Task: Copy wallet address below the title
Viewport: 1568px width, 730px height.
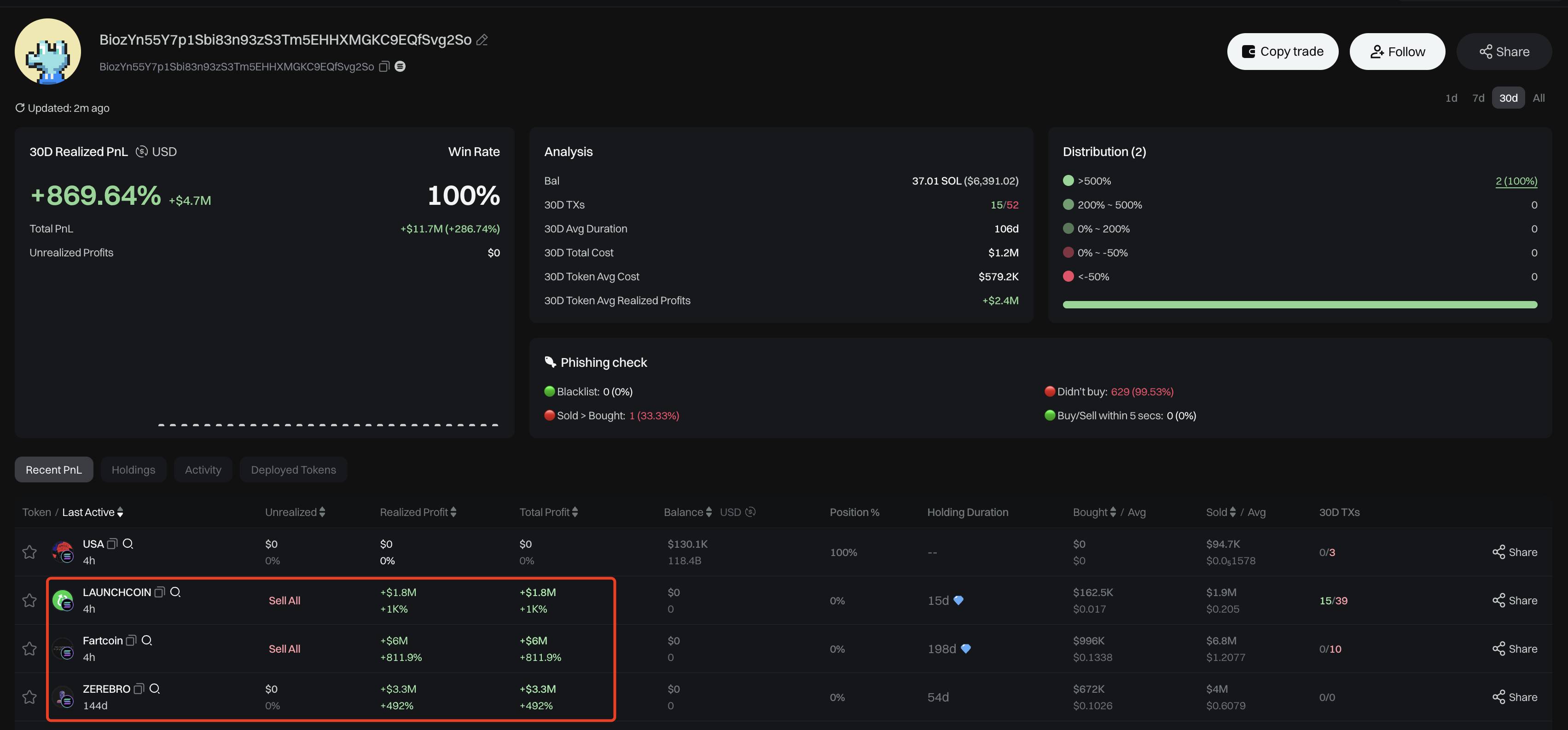Action: pyautogui.click(x=384, y=66)
